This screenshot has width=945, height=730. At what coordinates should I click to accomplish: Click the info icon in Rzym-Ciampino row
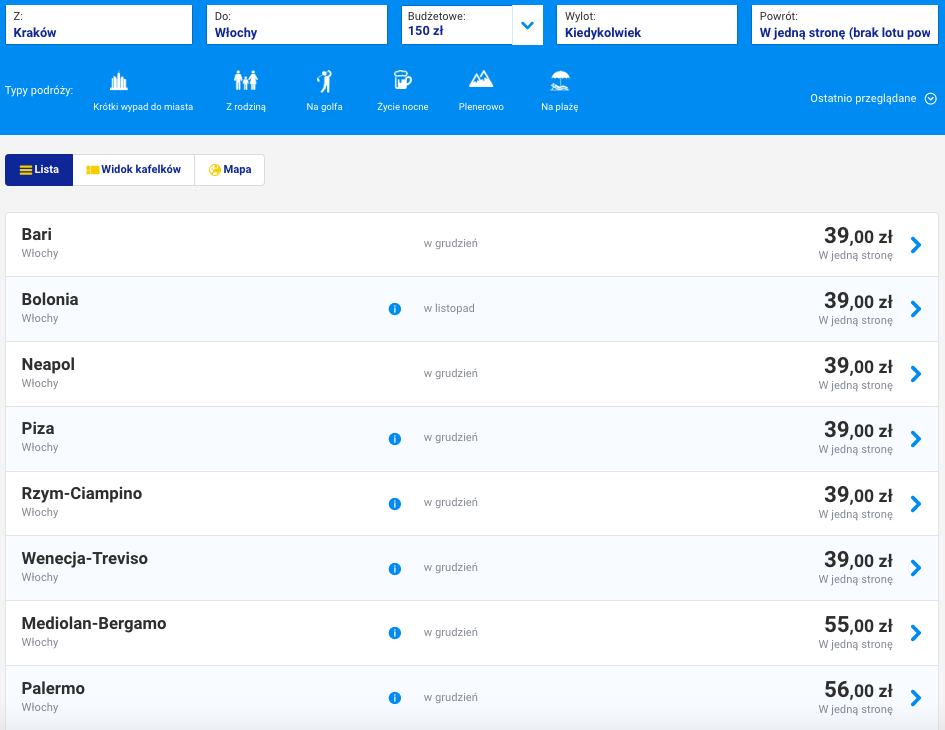tap(394, 503)
